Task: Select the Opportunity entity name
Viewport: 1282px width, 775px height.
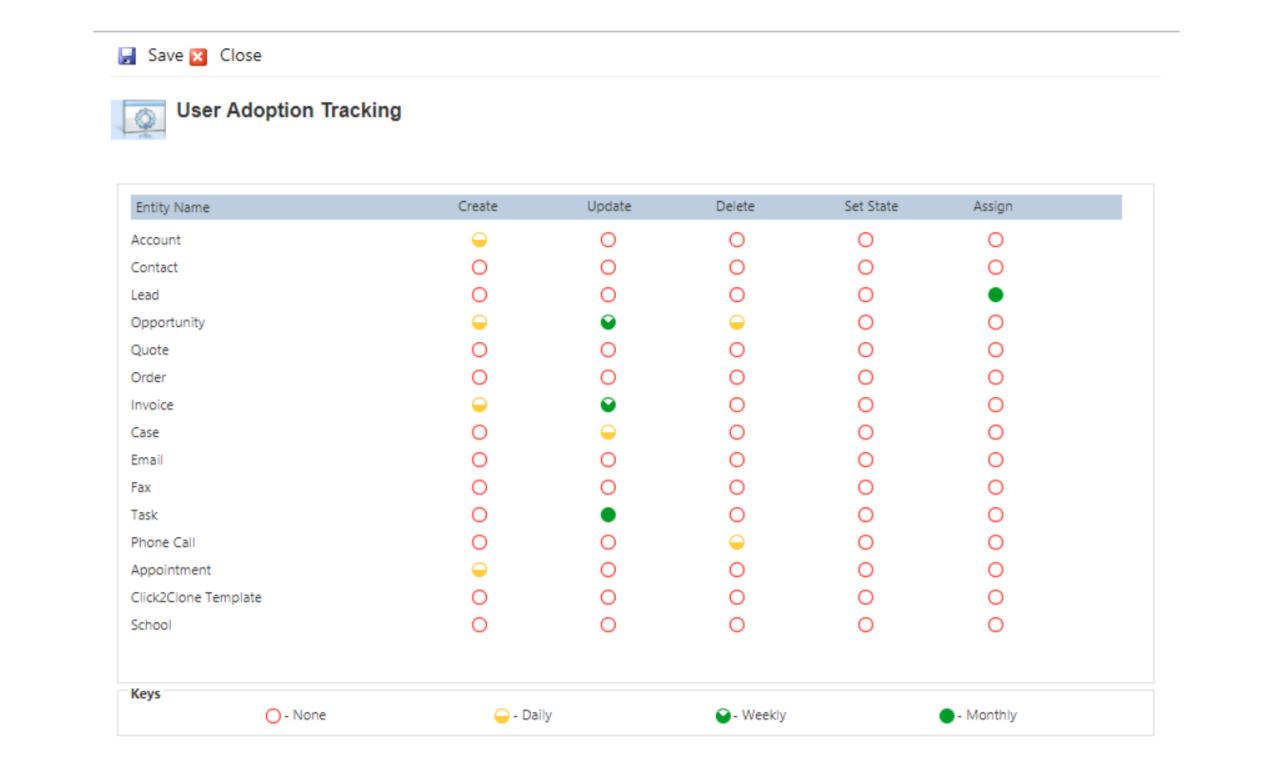Action: (x=168, y=323)
